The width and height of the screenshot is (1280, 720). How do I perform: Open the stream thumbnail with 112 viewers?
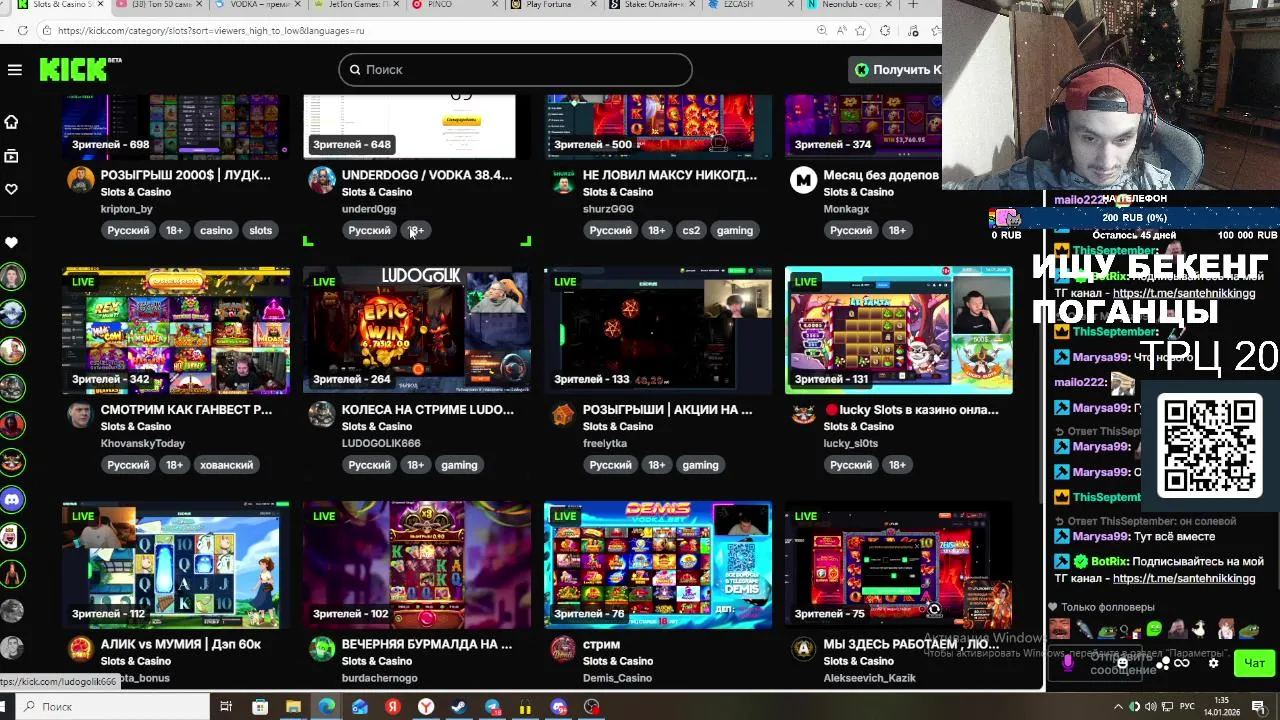pos(176,565)
